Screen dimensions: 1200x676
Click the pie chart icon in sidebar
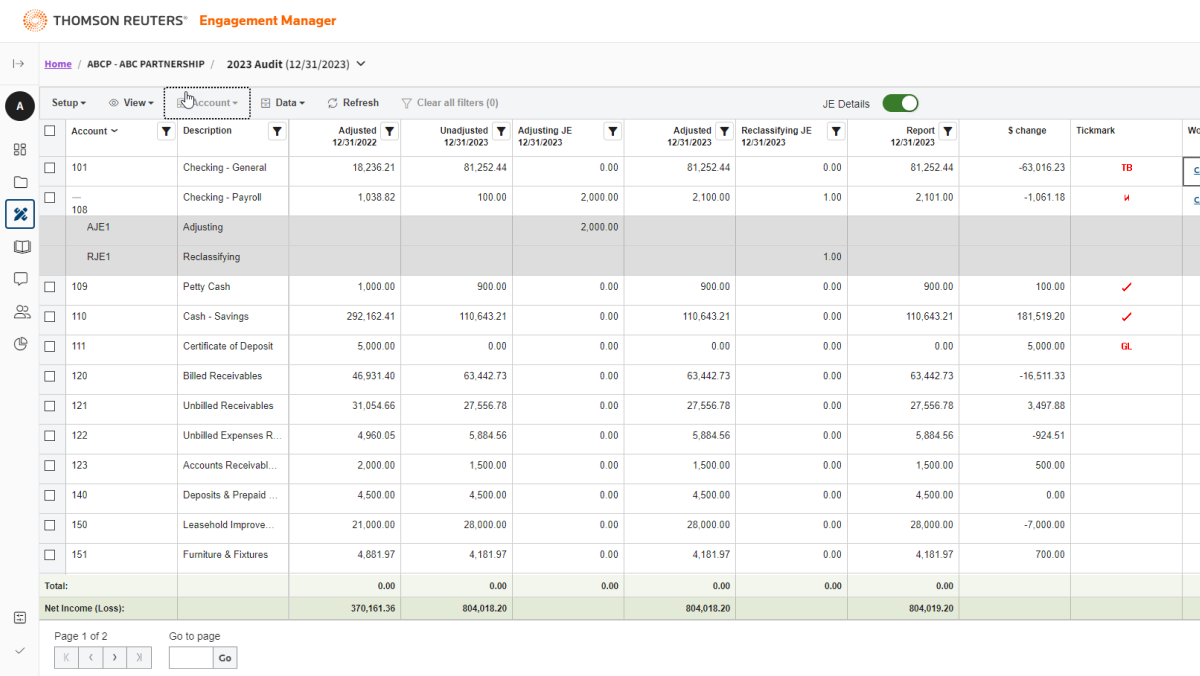[20, 344]
